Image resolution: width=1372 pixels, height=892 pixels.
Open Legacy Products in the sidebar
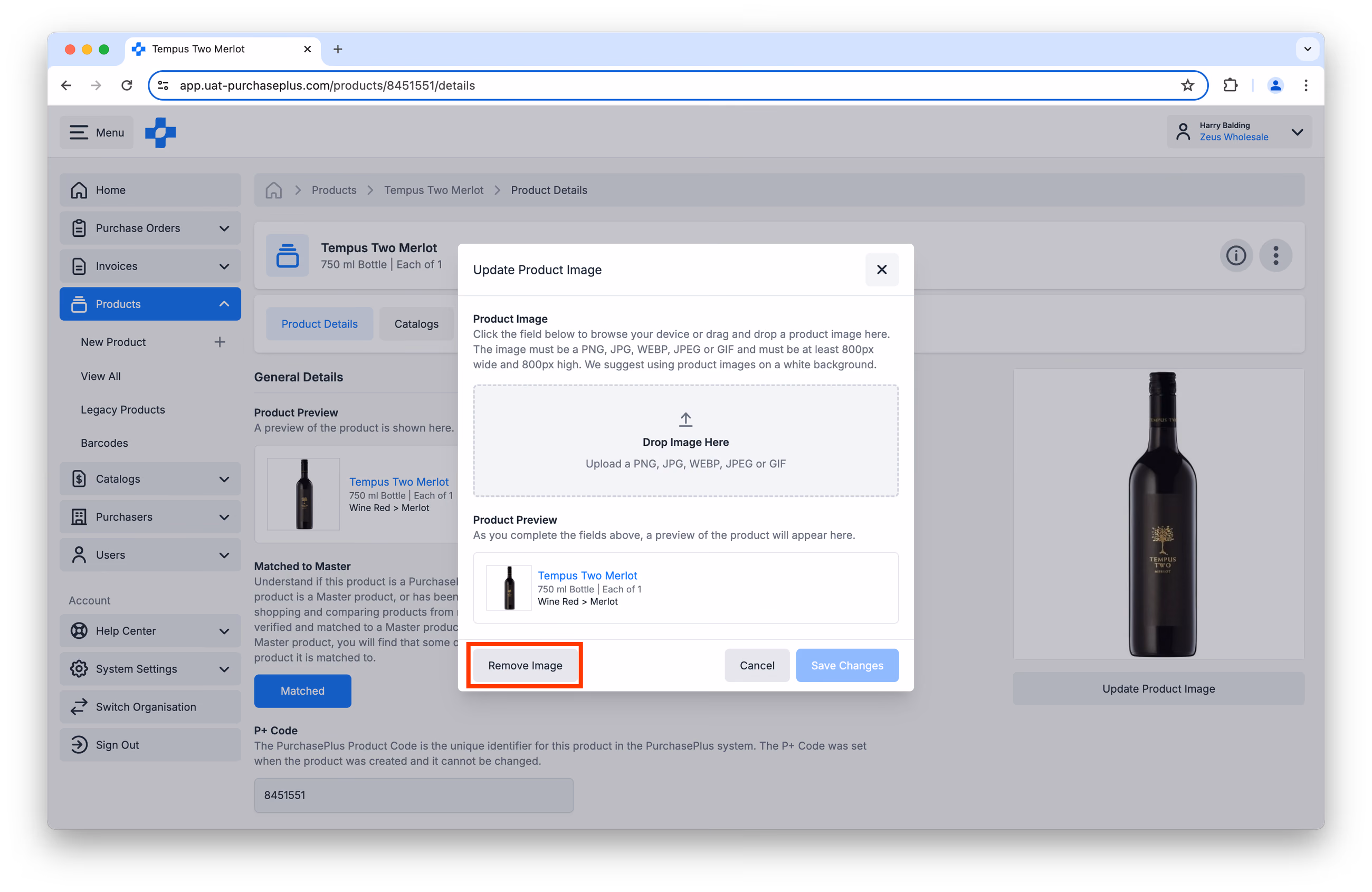(122, 409)
